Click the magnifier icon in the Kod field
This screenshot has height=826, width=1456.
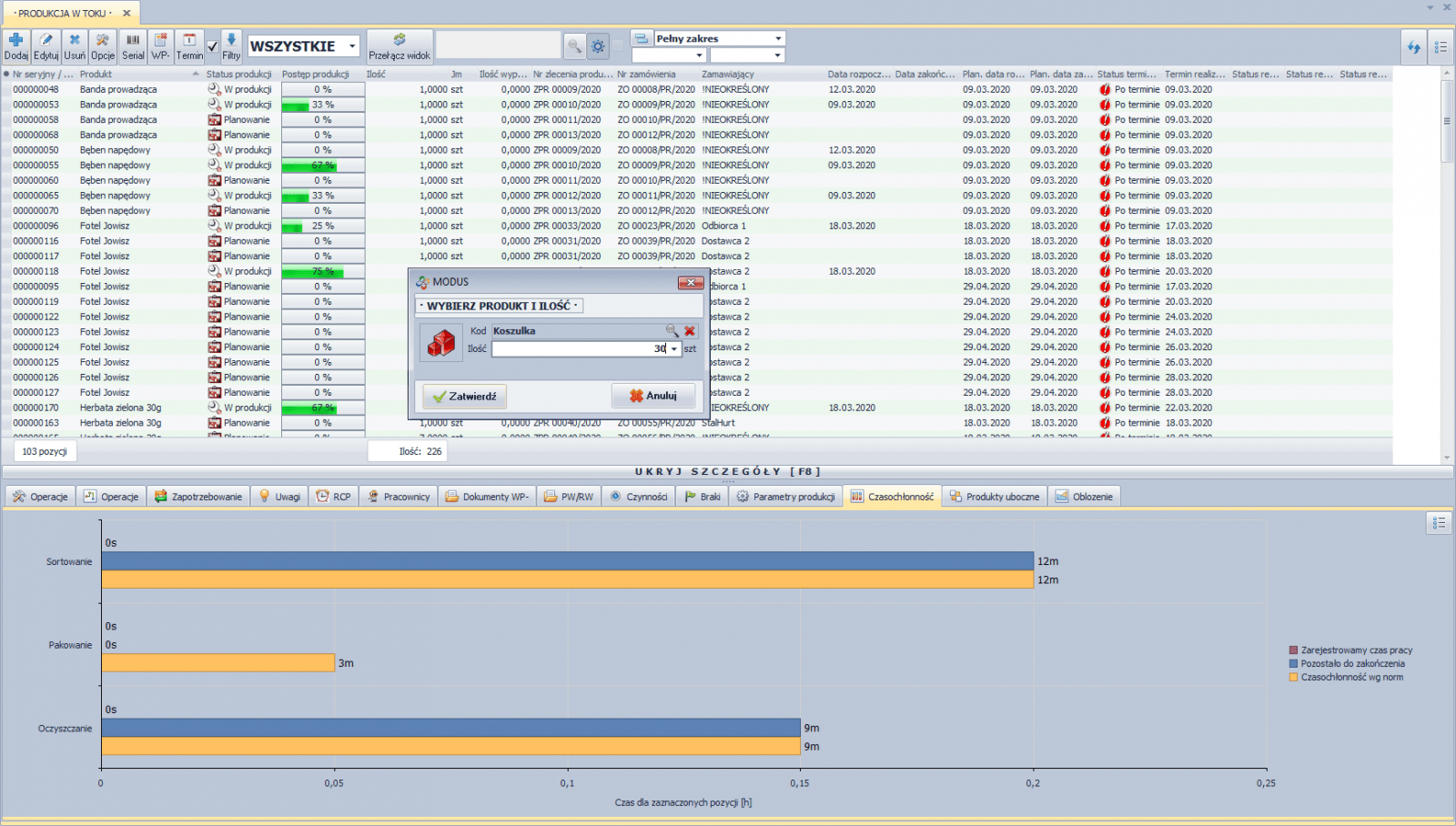672,331
